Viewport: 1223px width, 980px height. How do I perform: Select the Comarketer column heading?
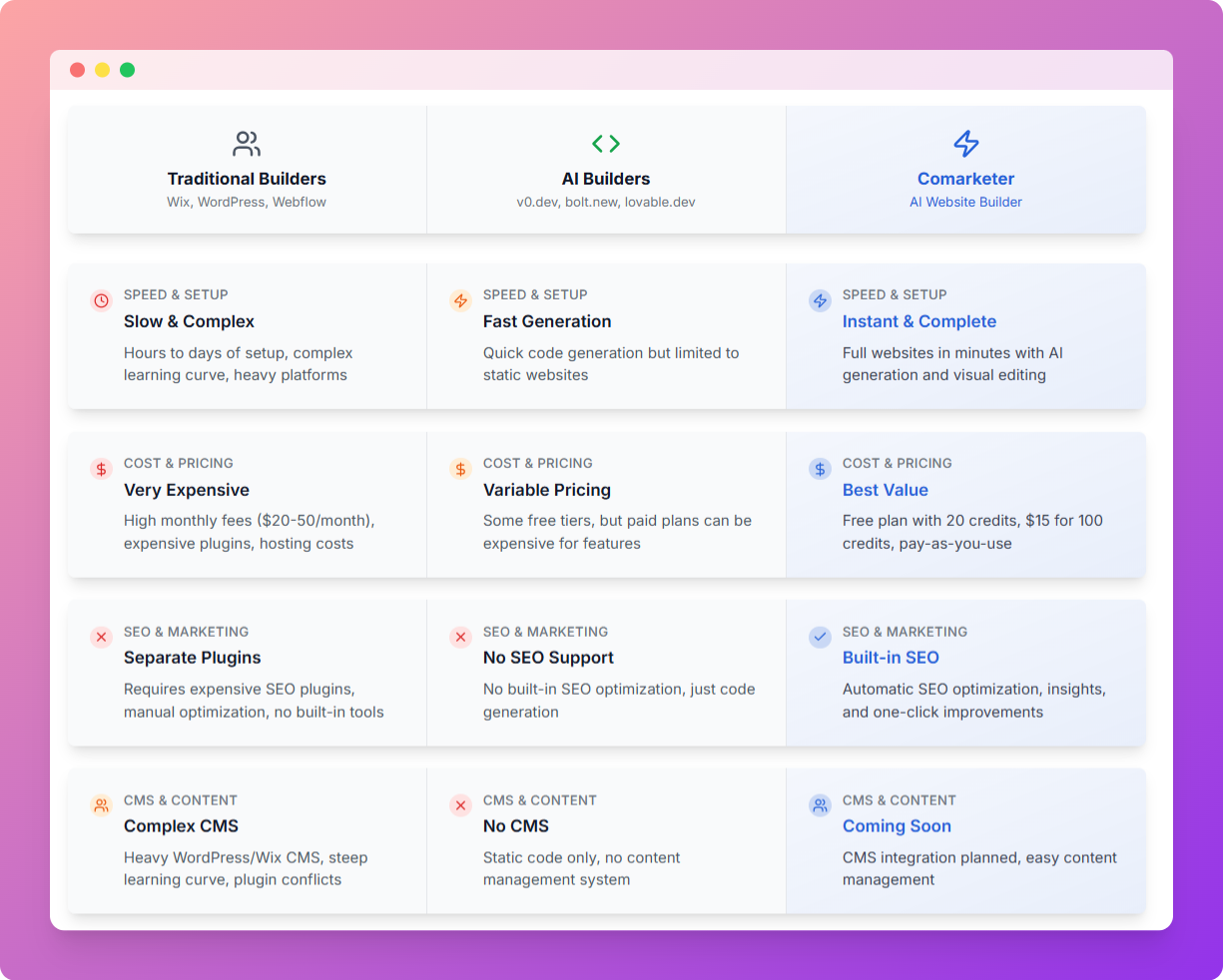tap(965, 179)
